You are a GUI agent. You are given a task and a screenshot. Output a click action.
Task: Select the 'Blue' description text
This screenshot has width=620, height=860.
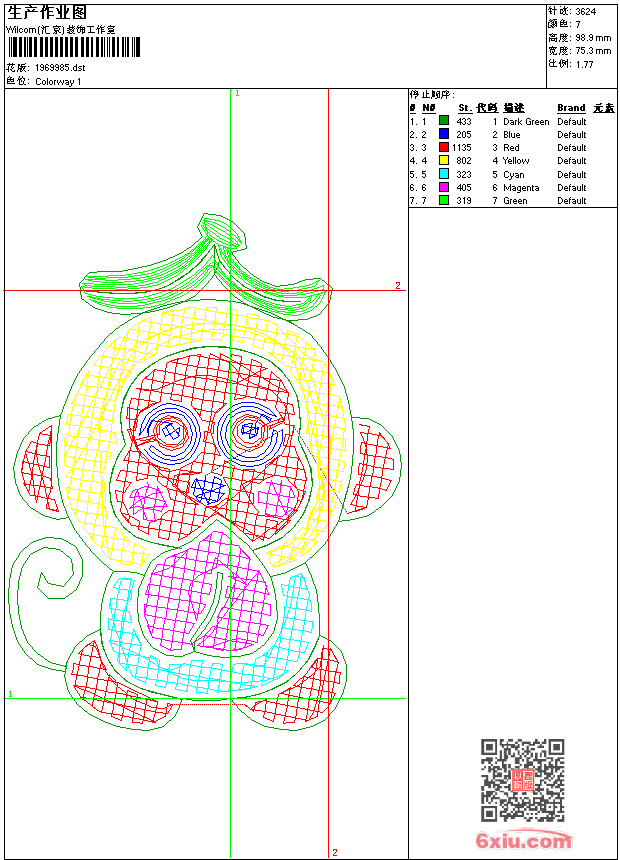(x=511, y=135)
